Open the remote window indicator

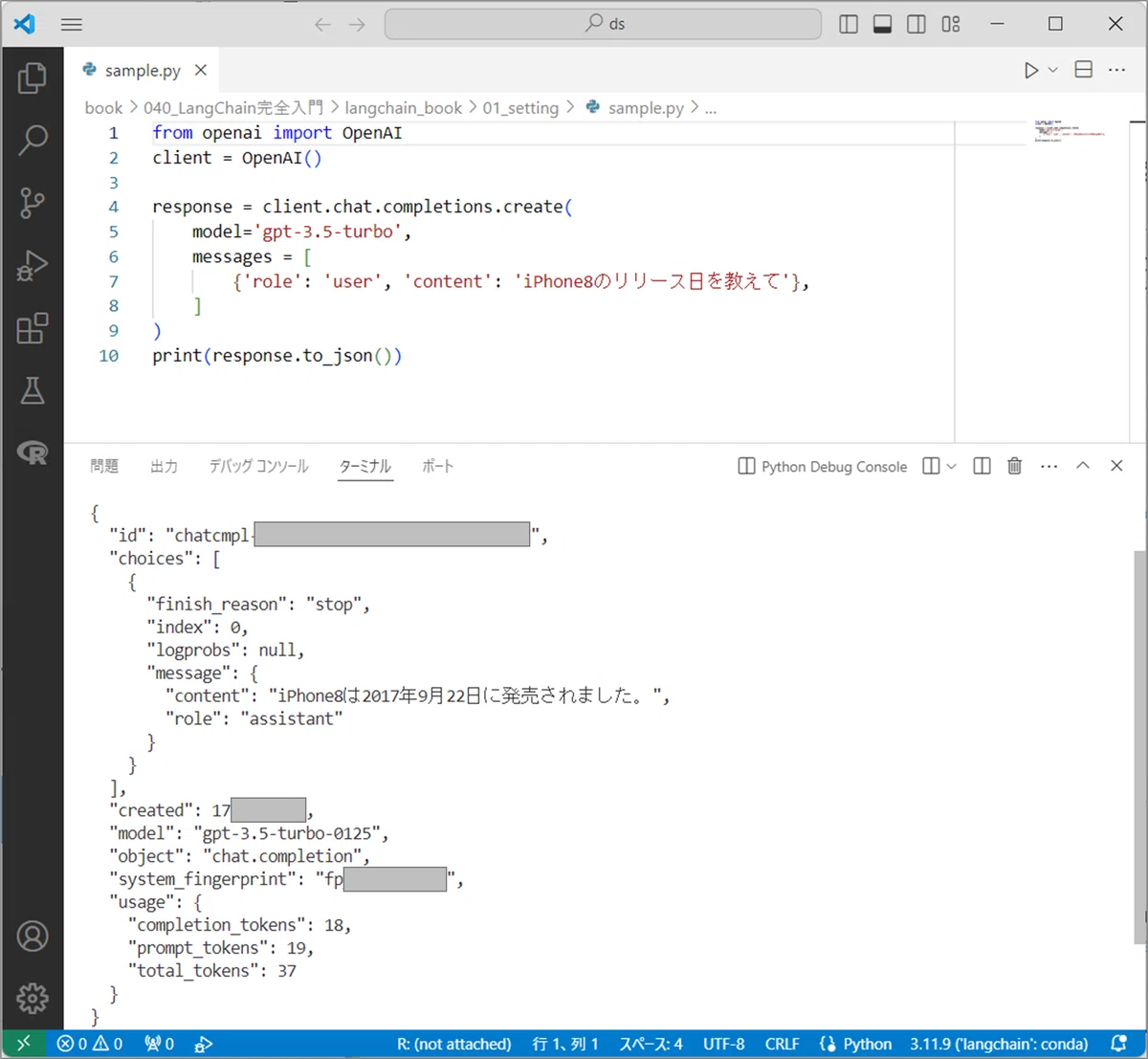pyautogui.click(x=24, y=1044)
